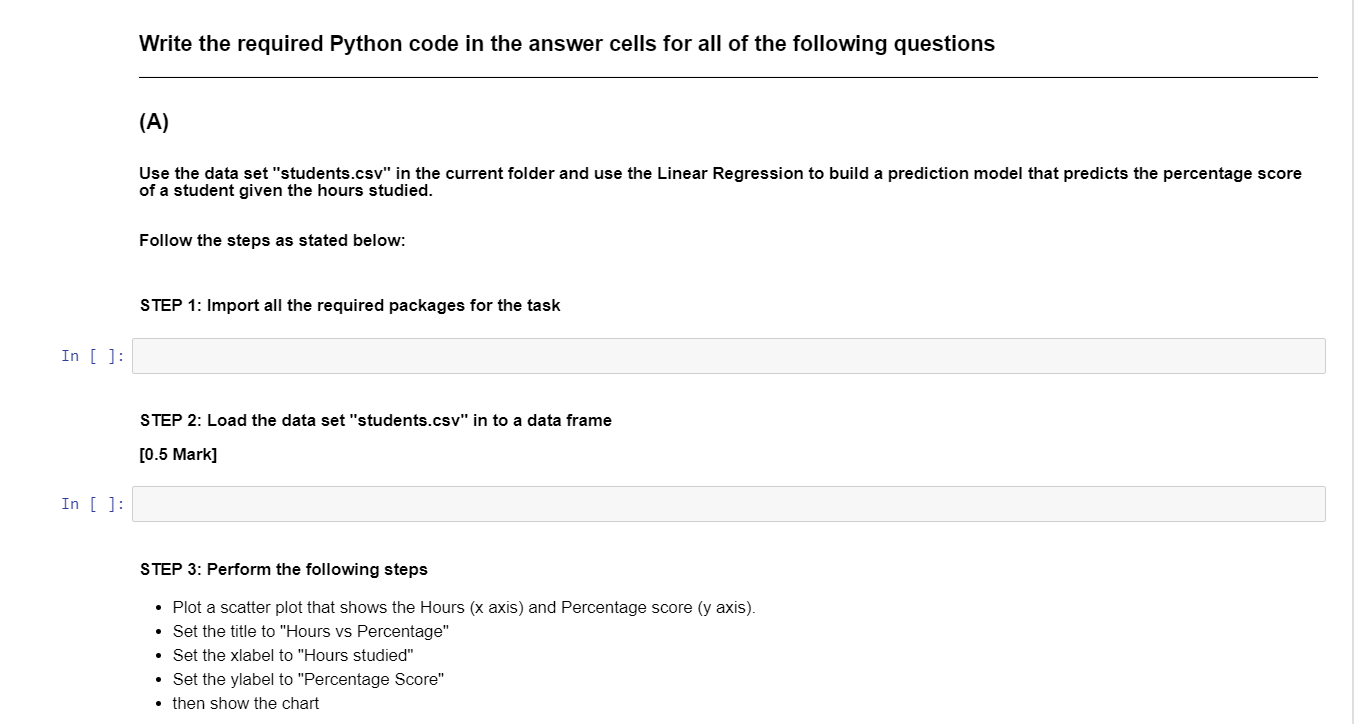1354x724 pixels.
Task: Click 'Linear Regression' words in the description
Action: pos(729,174)
